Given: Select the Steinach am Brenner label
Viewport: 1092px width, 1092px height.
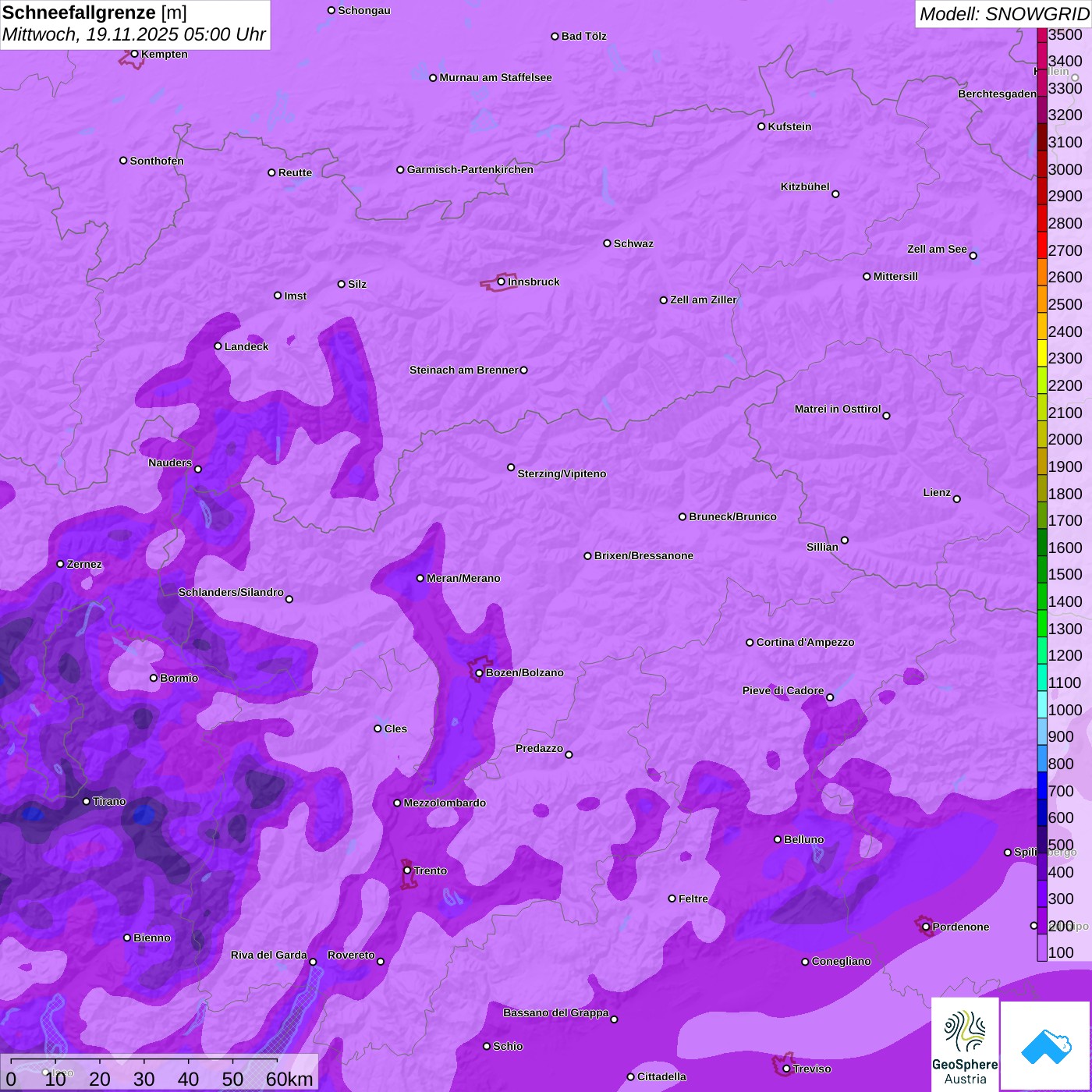Looking at the screenshot, I should click(464, 370).
